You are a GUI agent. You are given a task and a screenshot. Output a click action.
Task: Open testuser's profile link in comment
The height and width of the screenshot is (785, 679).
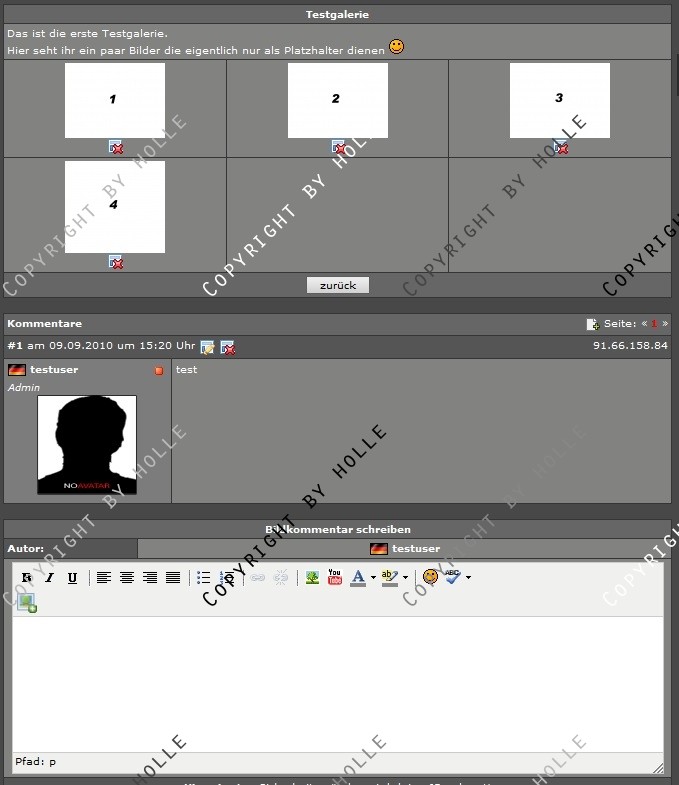54,370
